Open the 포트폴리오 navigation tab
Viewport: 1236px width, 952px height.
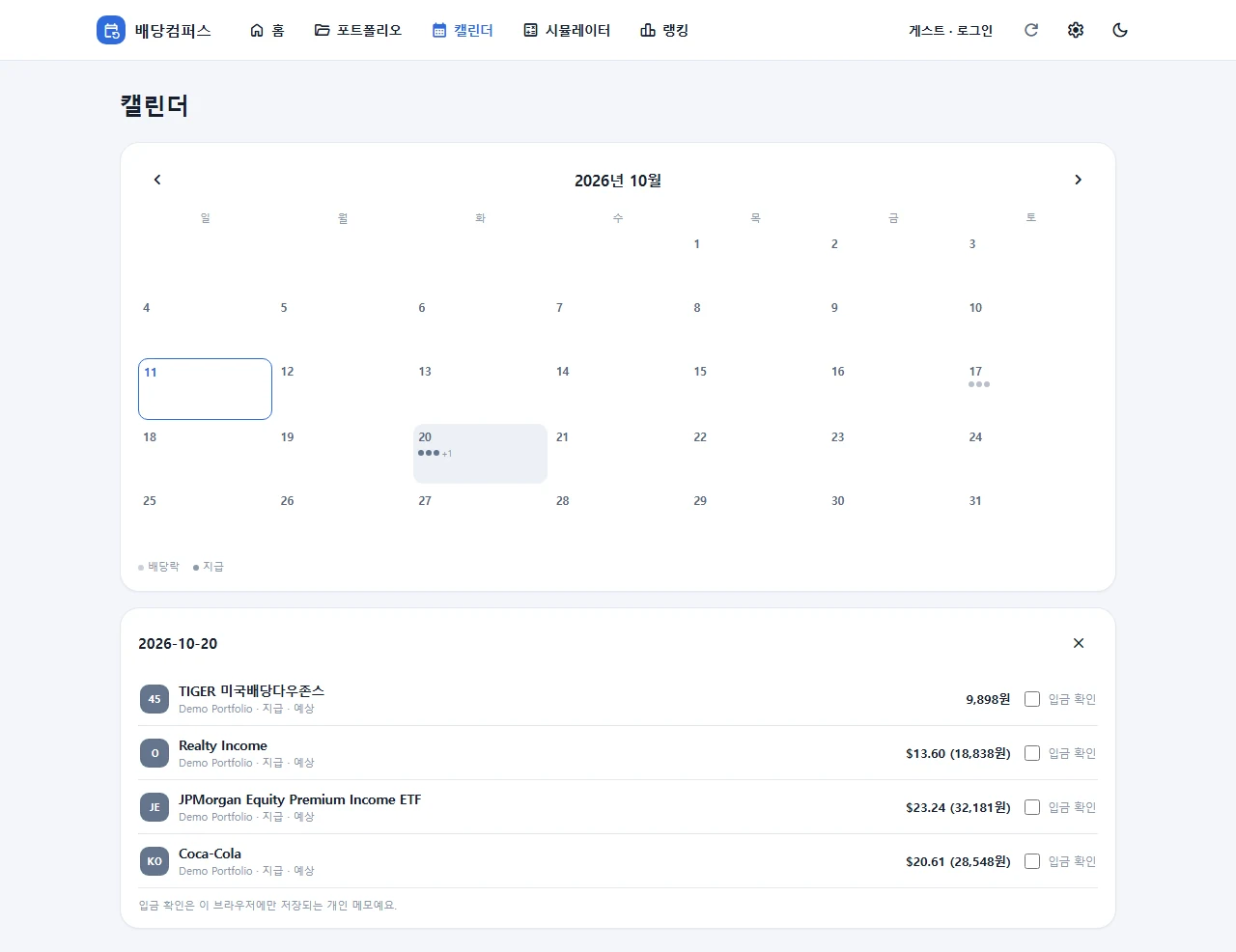(x=358, y=30)
